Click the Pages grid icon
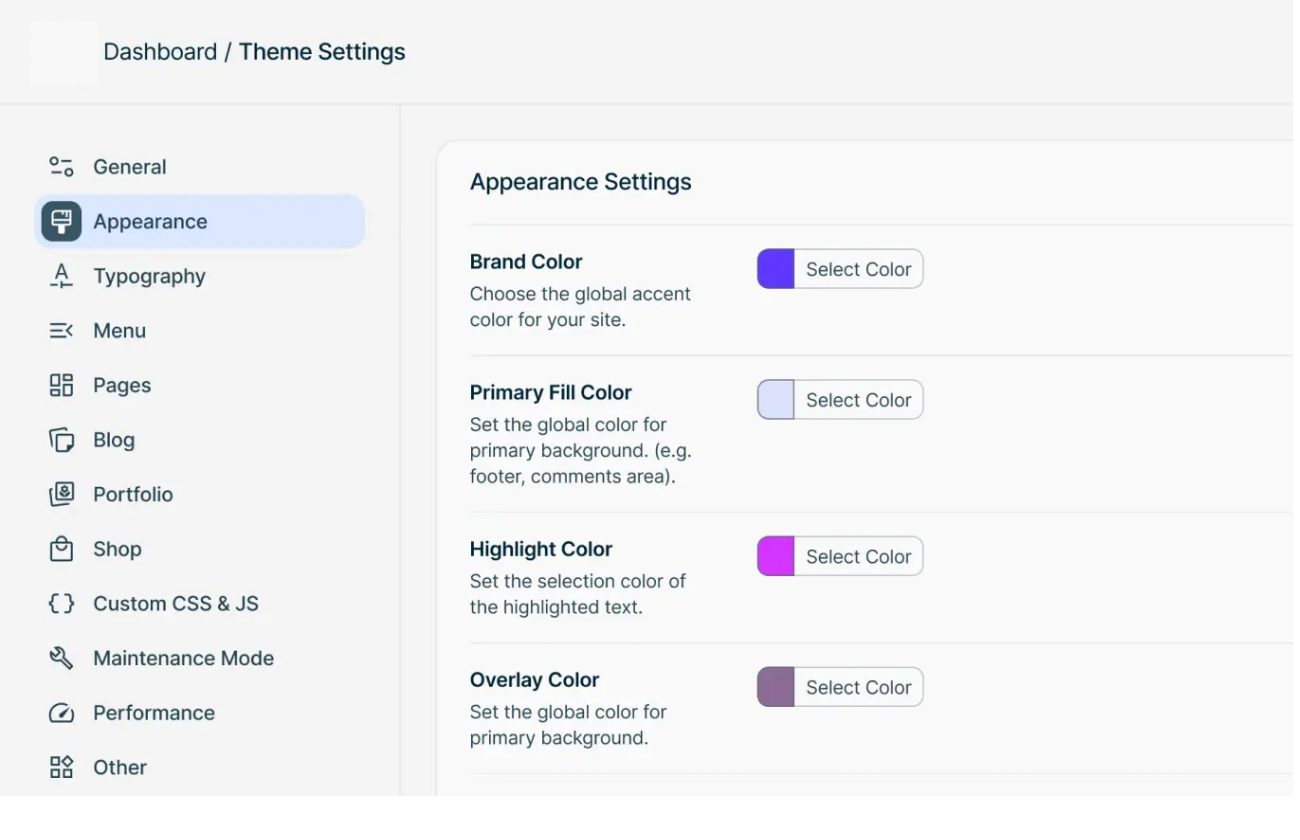Image resolution: width=1300 pixels, height=840 pixels. [x=61, y=385]
